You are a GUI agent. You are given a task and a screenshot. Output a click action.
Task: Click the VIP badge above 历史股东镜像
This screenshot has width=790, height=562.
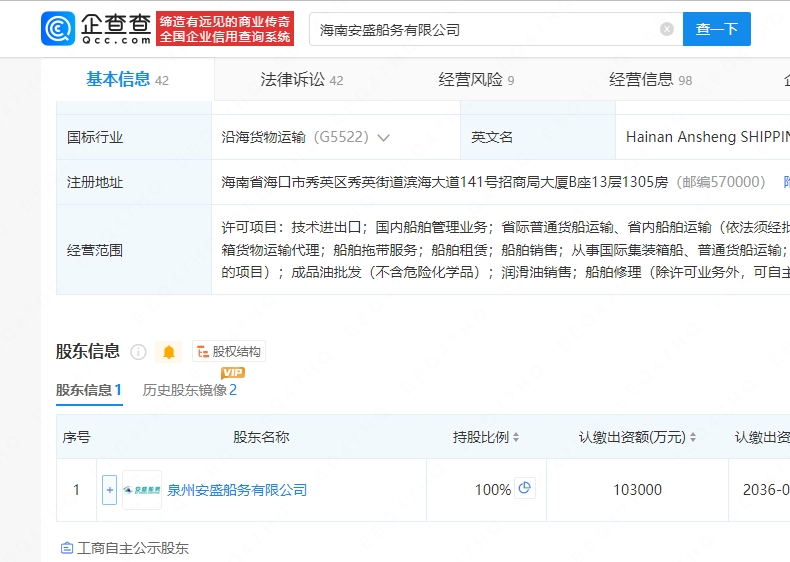pyautogui.click(x=233, y=373)
